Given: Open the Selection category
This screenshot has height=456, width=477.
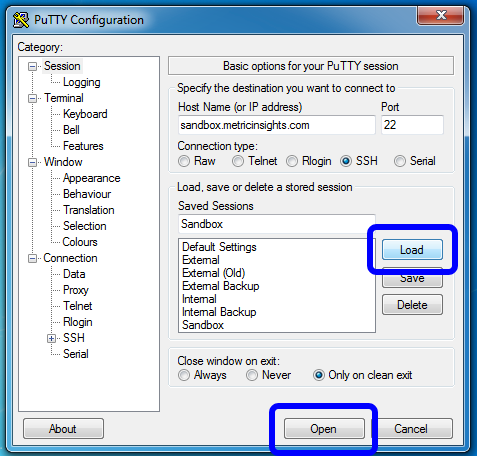Looking at the screenshot, I should (x=85, y=226).
